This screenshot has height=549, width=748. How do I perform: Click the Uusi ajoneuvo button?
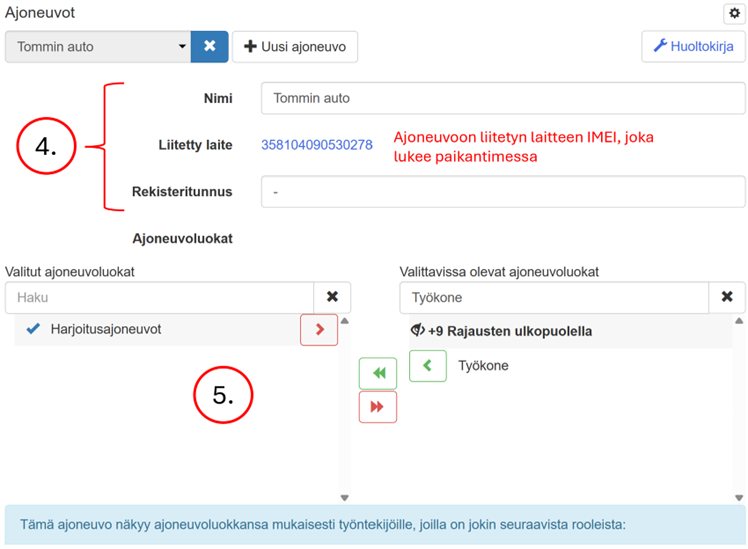click(x=295, y=46)
